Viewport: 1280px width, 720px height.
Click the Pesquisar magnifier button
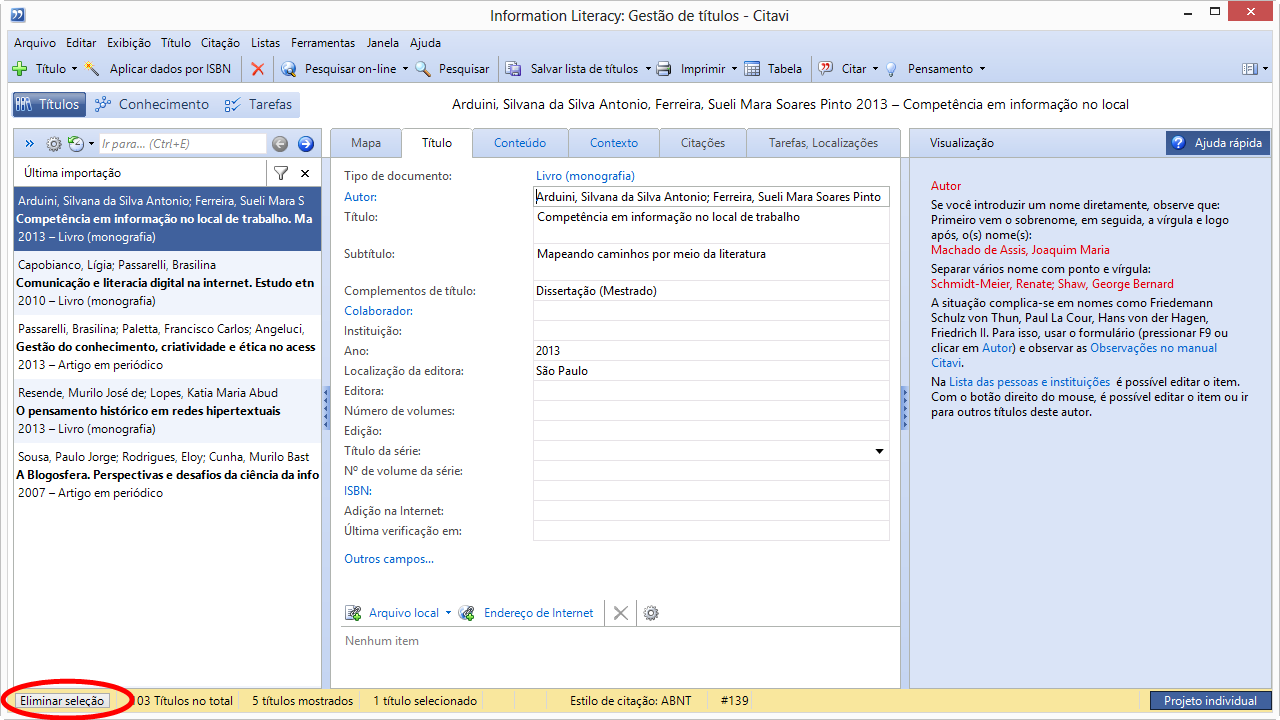pos(452,69)
